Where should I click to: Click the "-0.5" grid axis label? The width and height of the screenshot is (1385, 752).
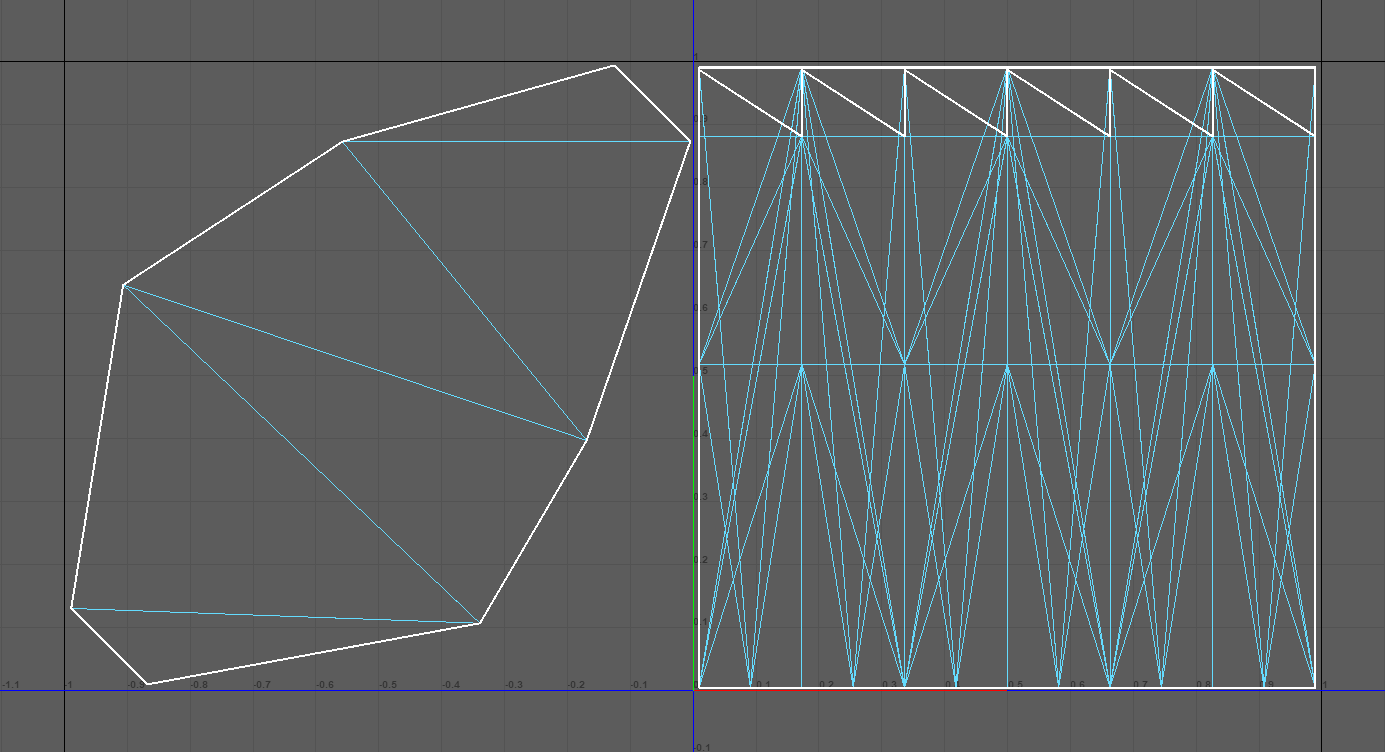point(387,685)
